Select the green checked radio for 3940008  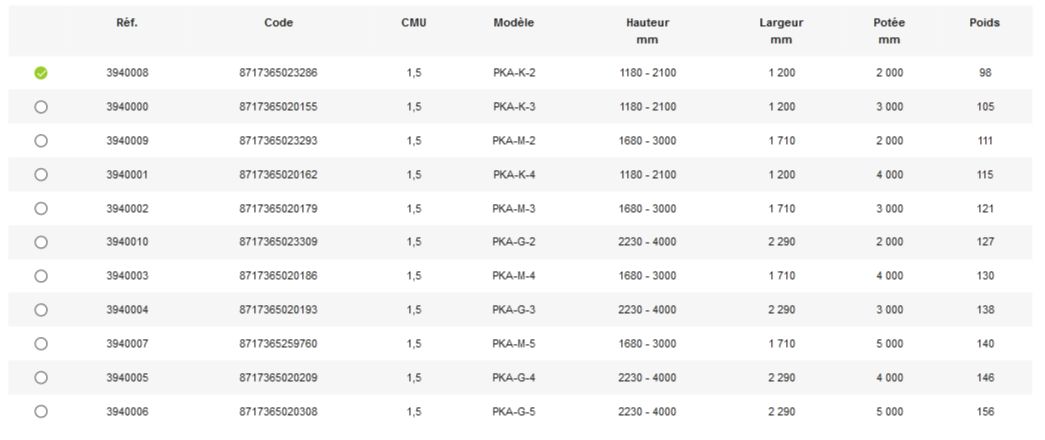coord(41,73)
